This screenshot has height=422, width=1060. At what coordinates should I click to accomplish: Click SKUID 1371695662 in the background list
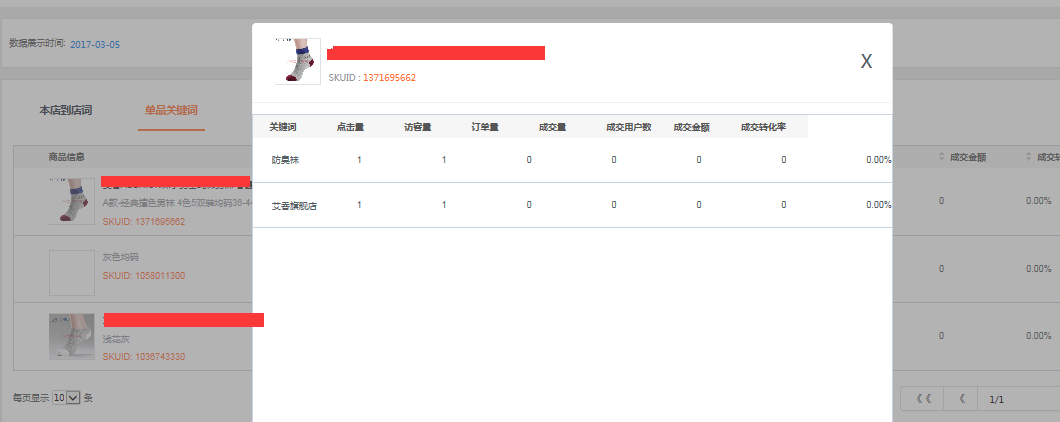point(143,222)
